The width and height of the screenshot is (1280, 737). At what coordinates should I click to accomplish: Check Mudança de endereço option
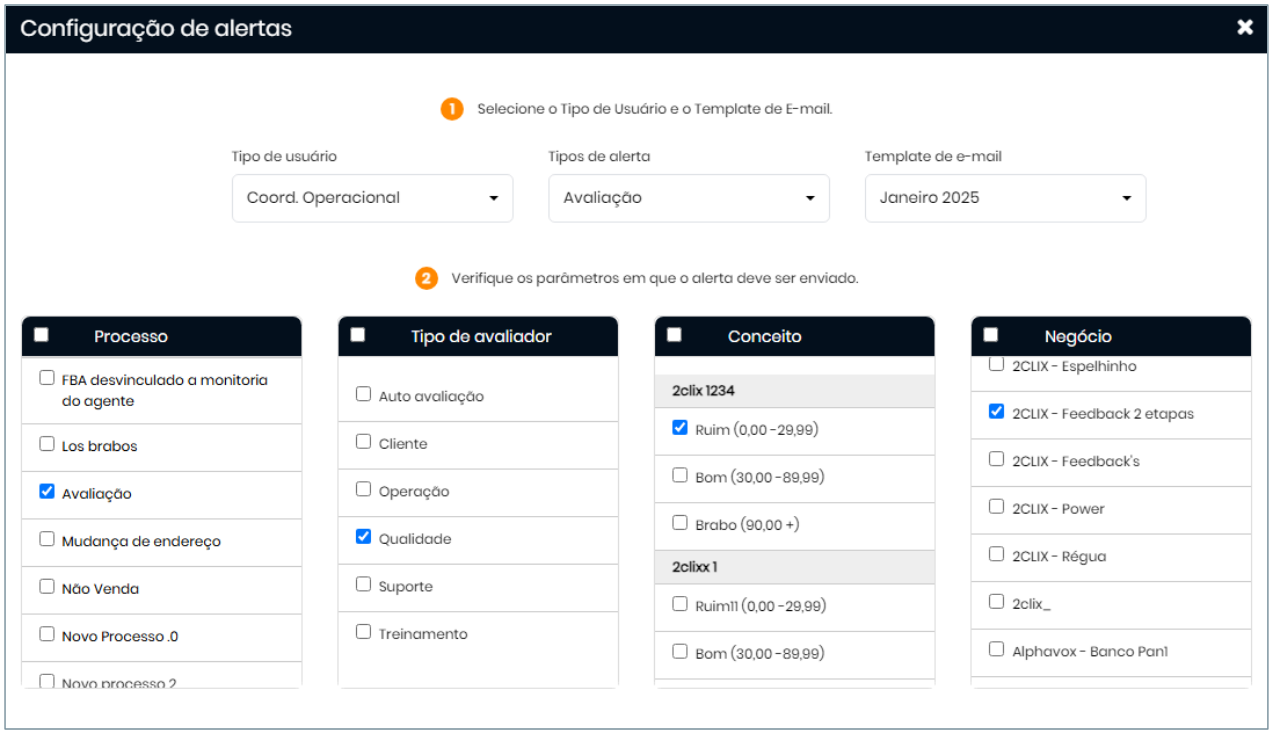click(47, 539)
